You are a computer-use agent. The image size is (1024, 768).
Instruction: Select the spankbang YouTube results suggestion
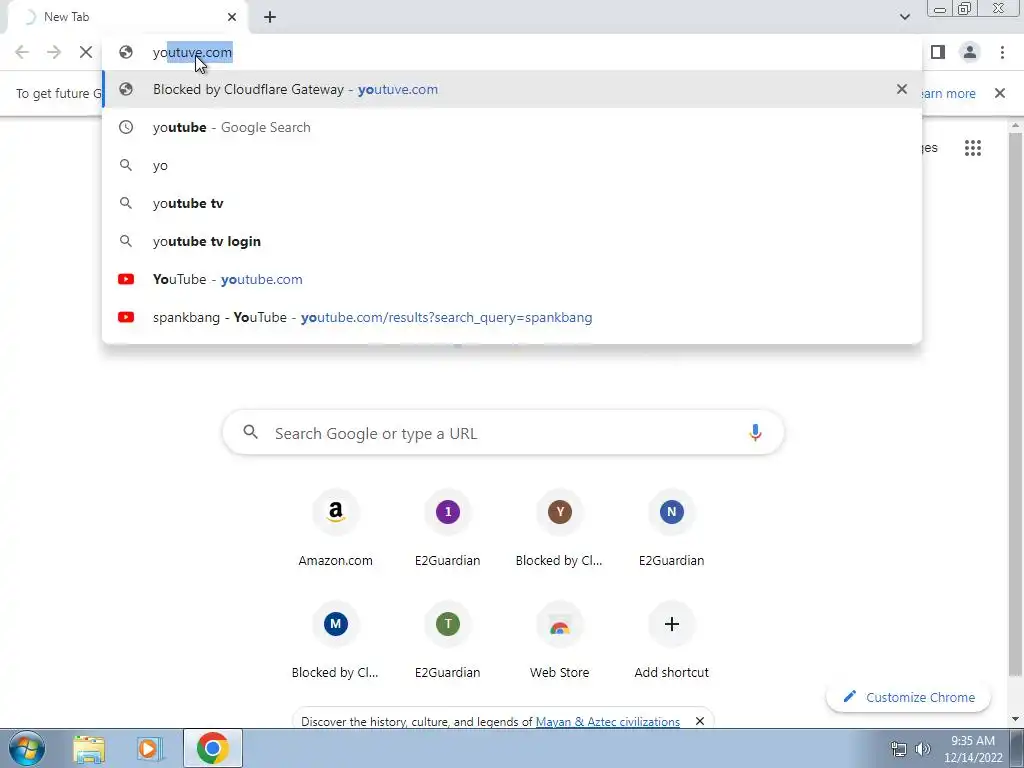point(512,317)
